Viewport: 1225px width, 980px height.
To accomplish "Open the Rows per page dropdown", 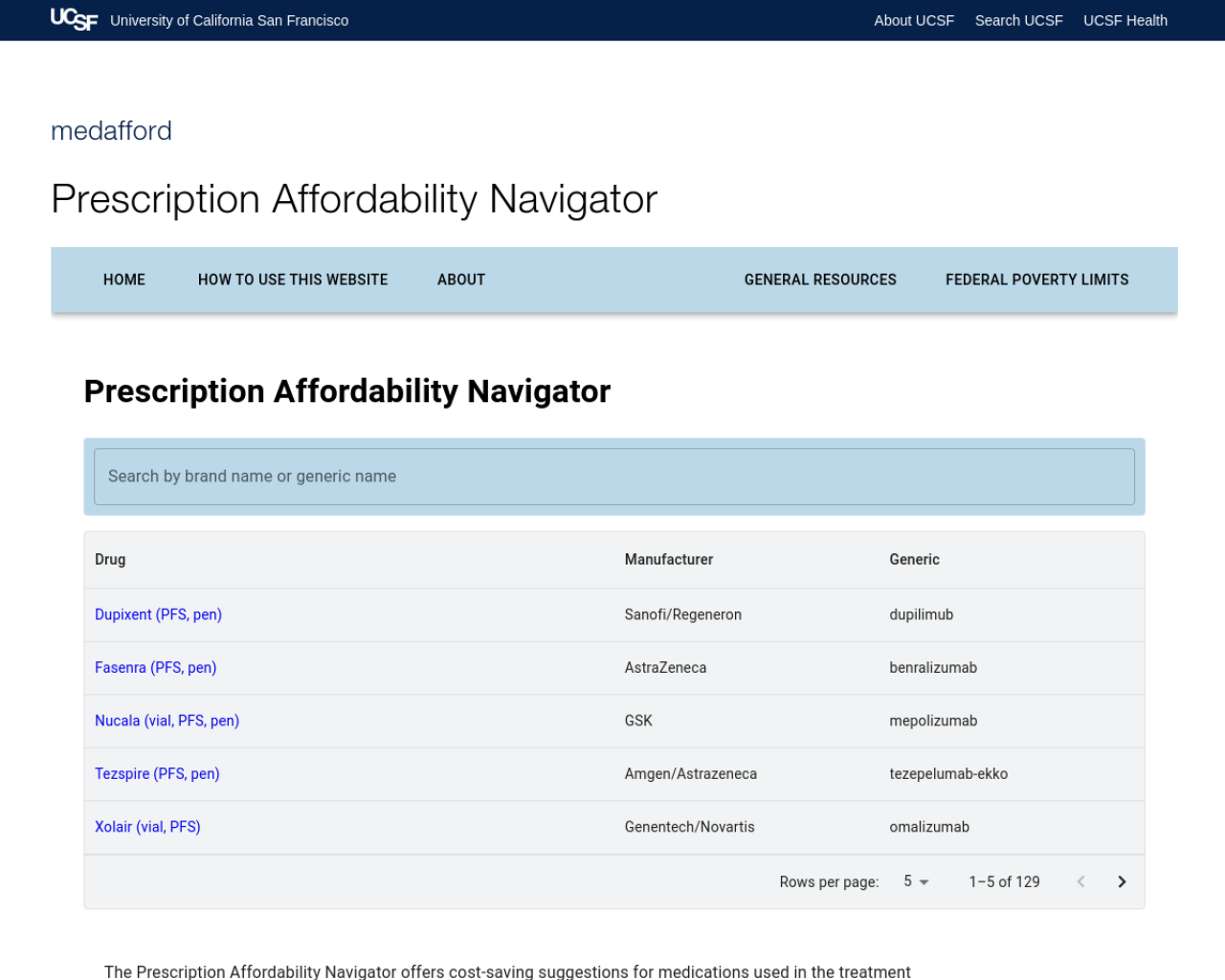I will pos(916,881).
